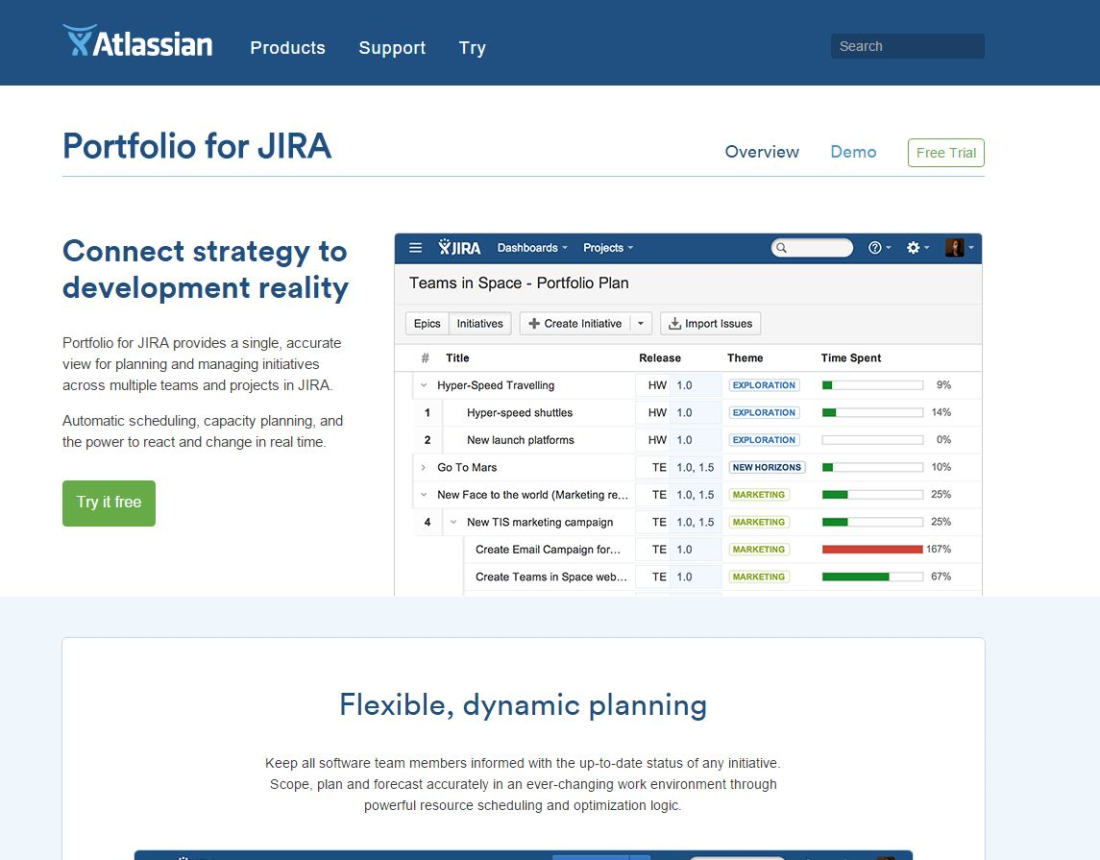The image size is (1100, 860).
Task: Click the Atlassian logo
Action: (x=138, y=41)
